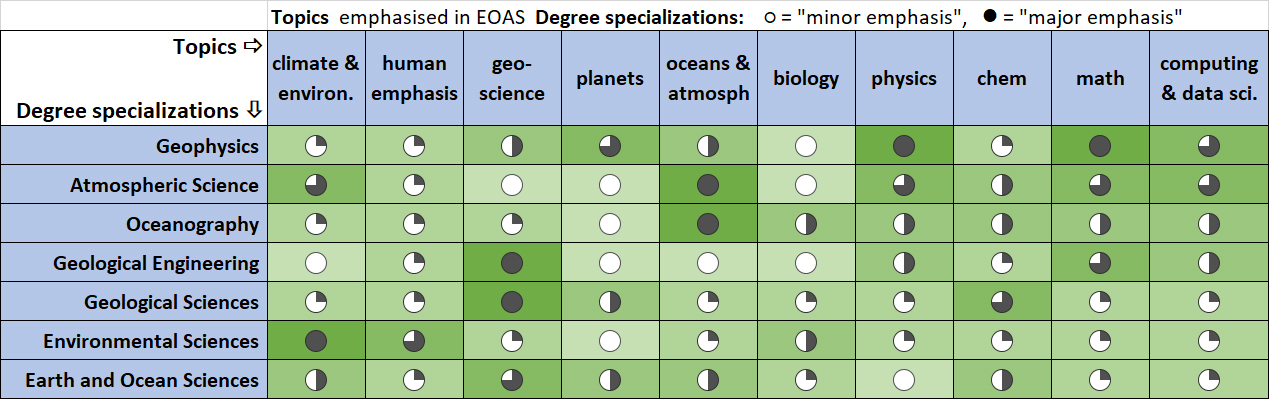Click the empty circle for Geophysics biology

tap(806, 146)
